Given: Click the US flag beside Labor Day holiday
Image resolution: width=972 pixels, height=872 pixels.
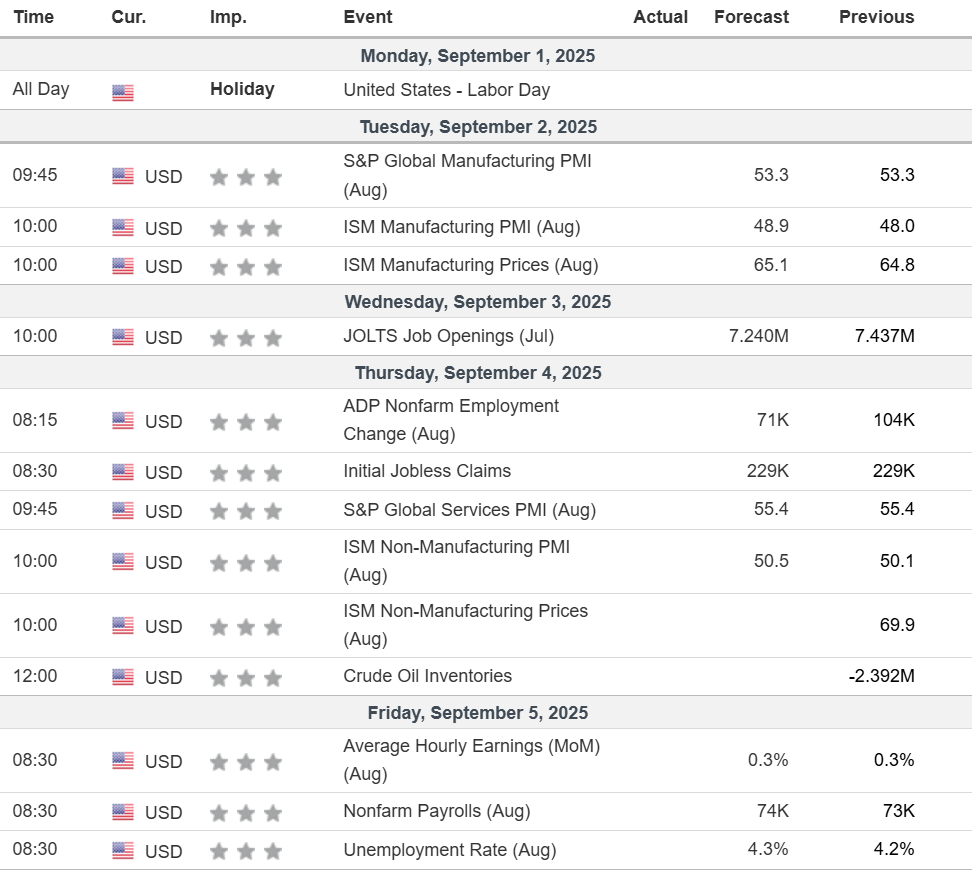Looking at the screenshot, I should 123,92.
